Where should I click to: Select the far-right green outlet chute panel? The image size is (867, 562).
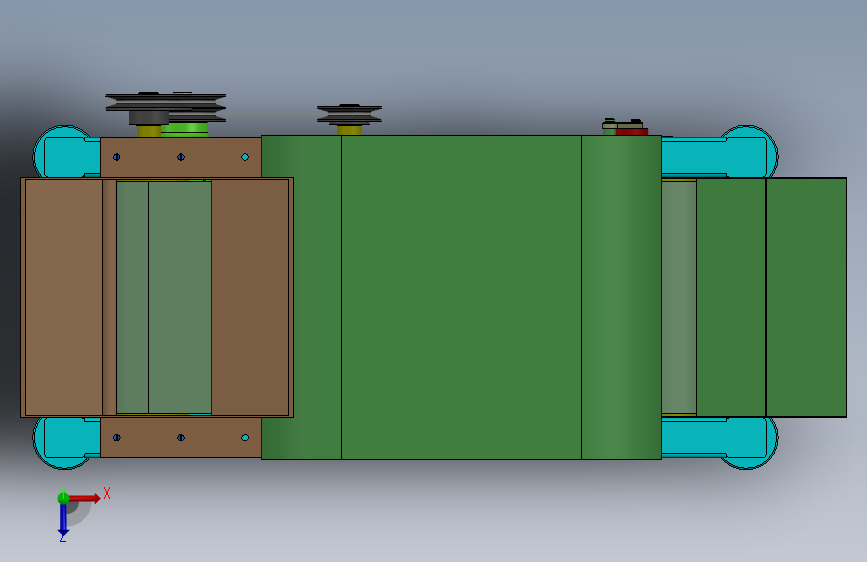click(806, 297)
